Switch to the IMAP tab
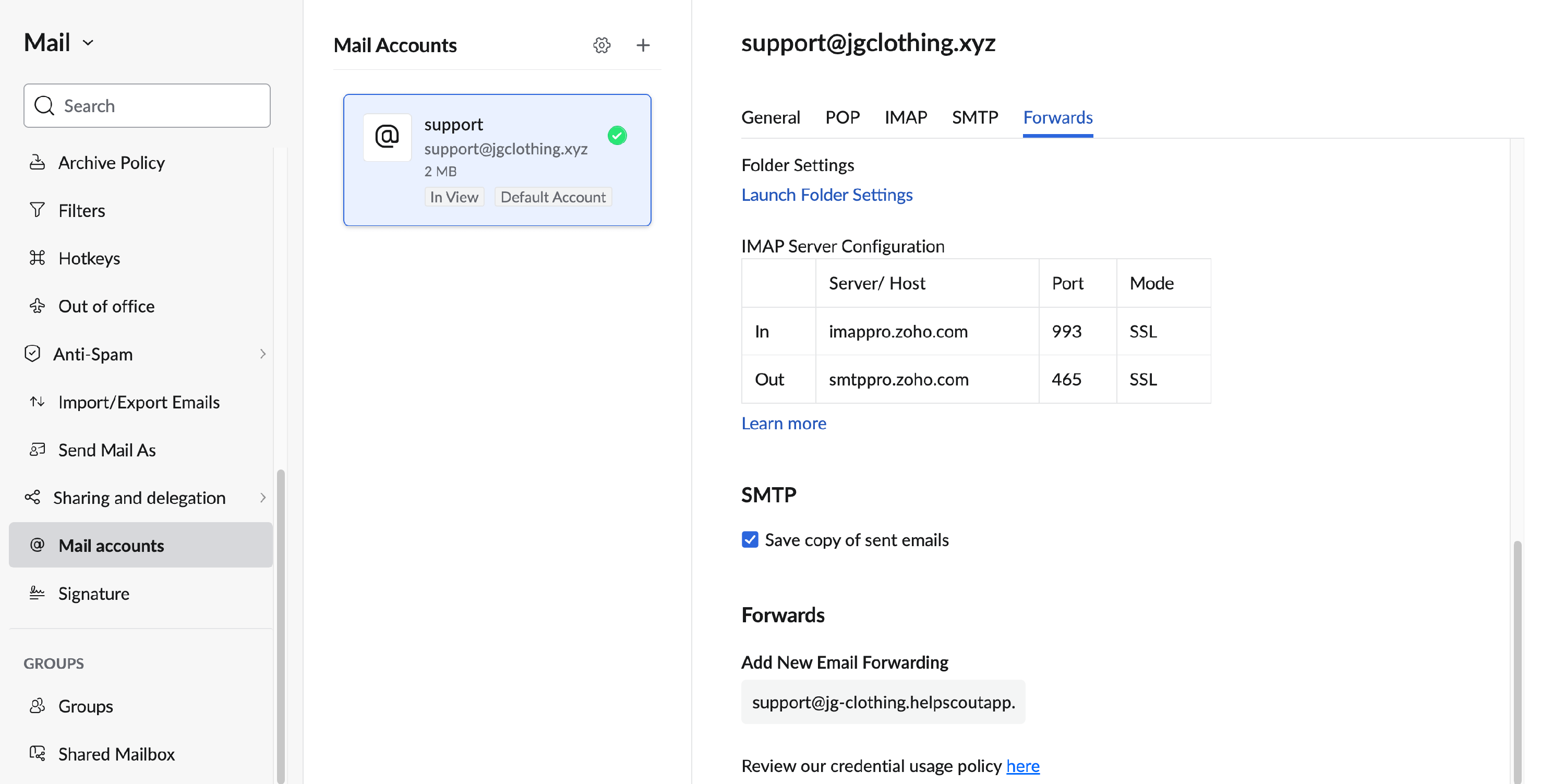1565x784 pixels. pyautogui.click(x=905, y=117)
